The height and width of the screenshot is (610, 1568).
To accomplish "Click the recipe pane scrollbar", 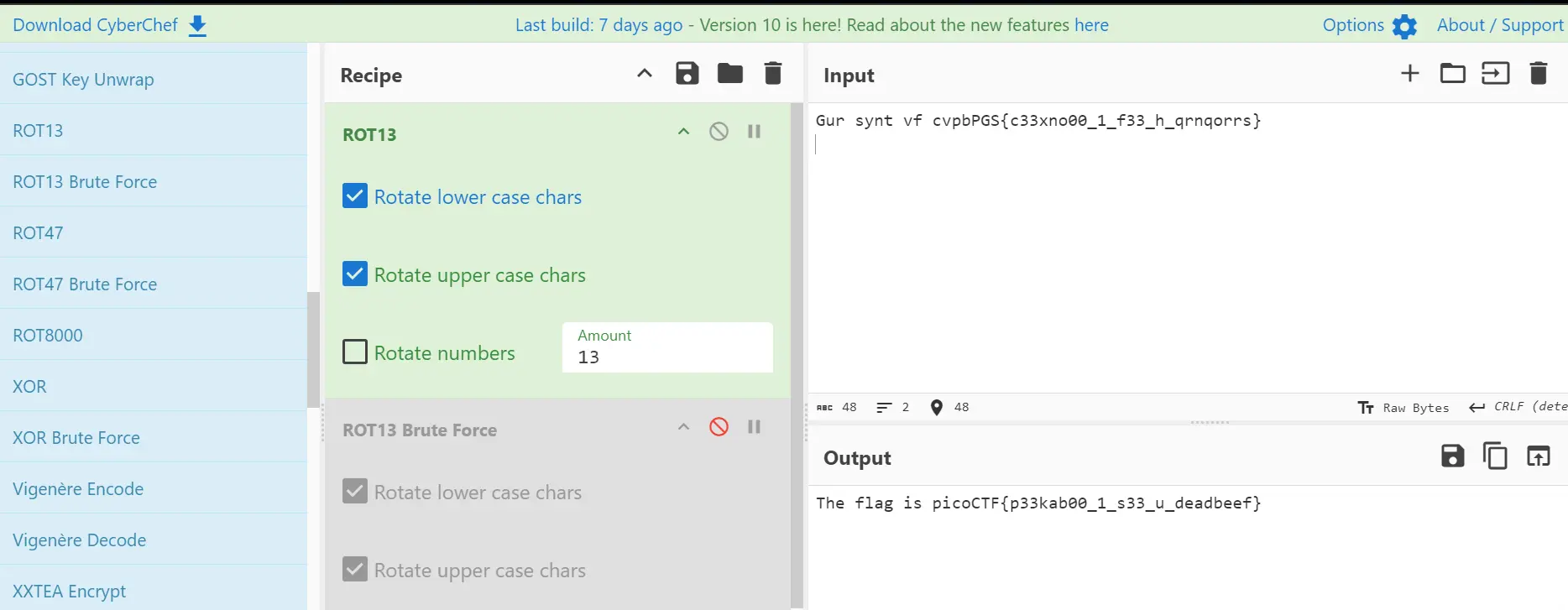I will (x=797, y=355).
